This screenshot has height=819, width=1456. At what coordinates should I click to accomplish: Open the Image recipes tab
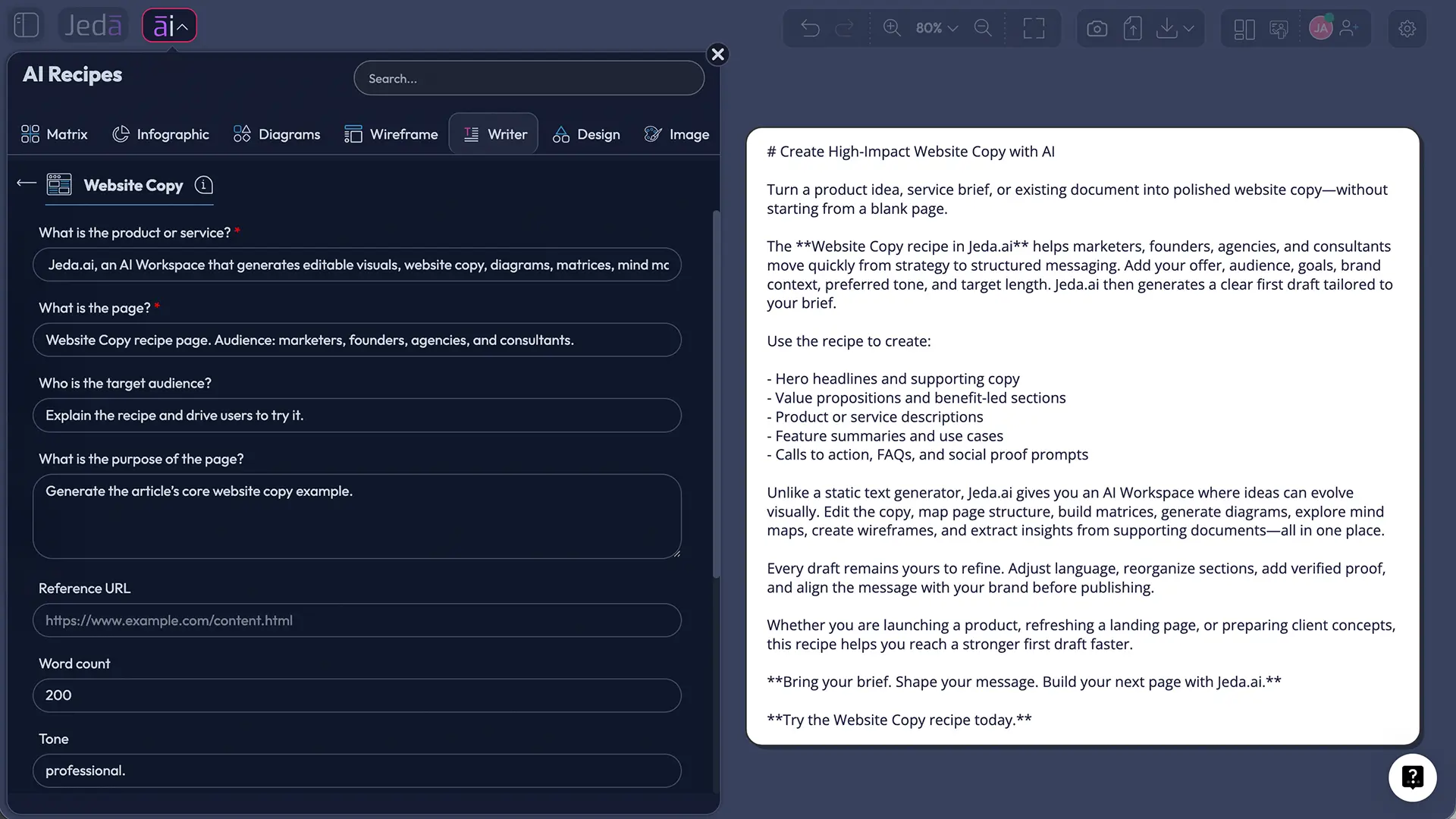tap(677, 134)
